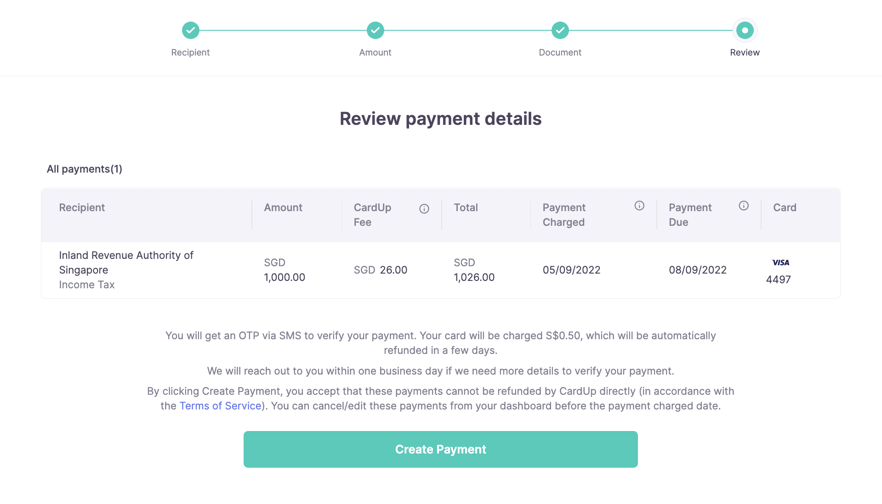Click the CardUp Fee info icon
The image size is (882, 504).
pyautogui.click(x=424, y=209)
